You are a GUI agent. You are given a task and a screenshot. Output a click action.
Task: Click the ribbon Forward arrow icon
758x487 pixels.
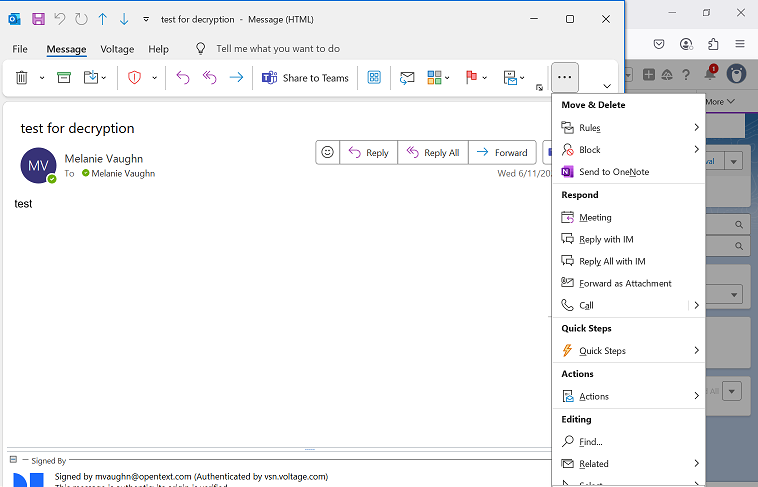(236, 77)
